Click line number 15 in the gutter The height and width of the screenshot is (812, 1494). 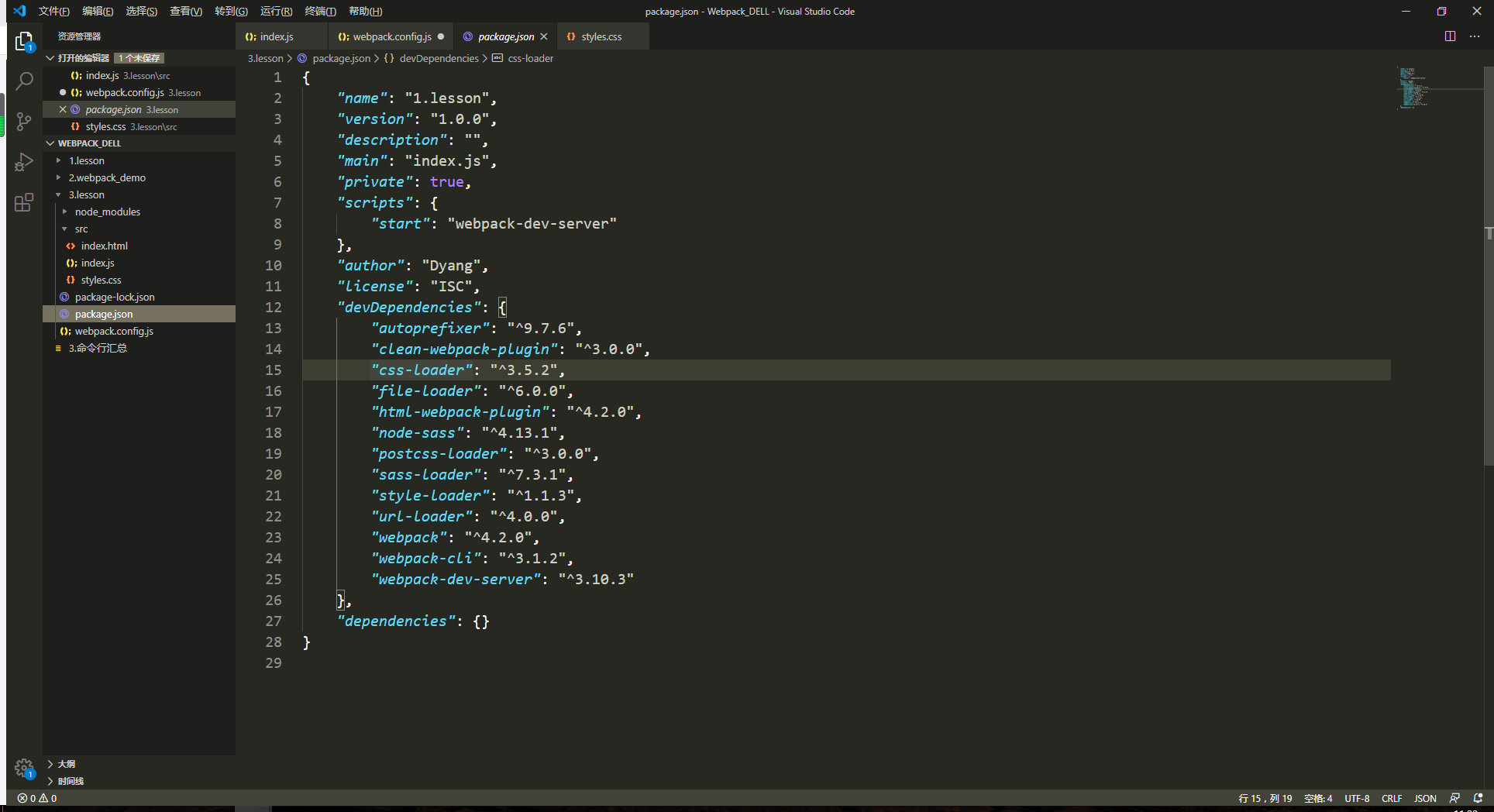click(x=274, y=370)
